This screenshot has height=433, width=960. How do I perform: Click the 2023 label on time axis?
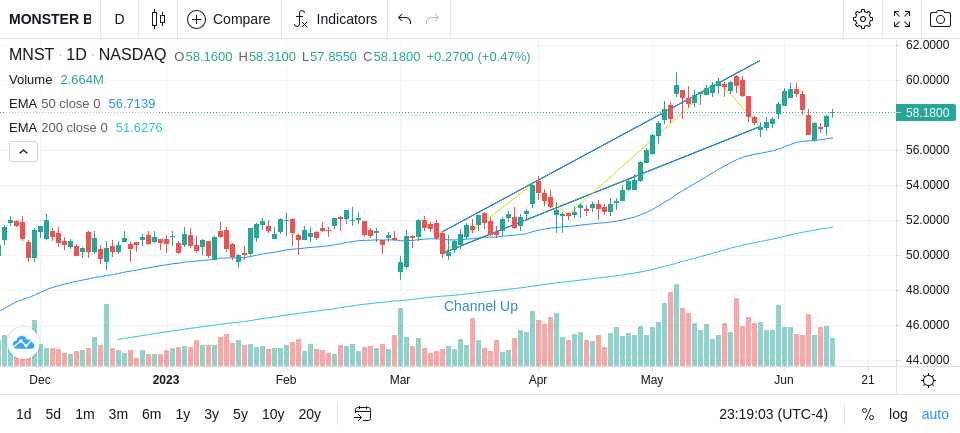coord(166,380)
